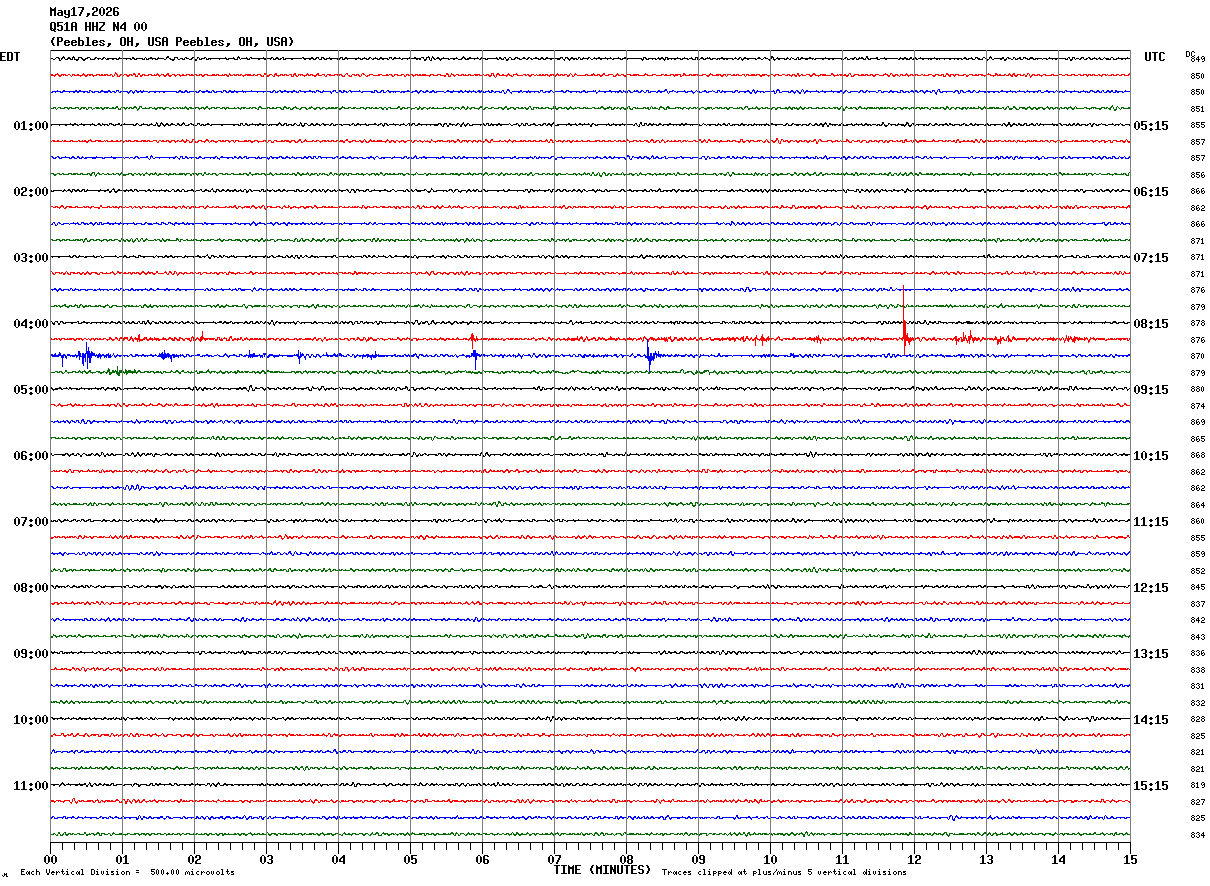The image size is (1210, 886).
Task: Click the EDT timezone header
Action: pyautogui.click(x=10, y=57)
